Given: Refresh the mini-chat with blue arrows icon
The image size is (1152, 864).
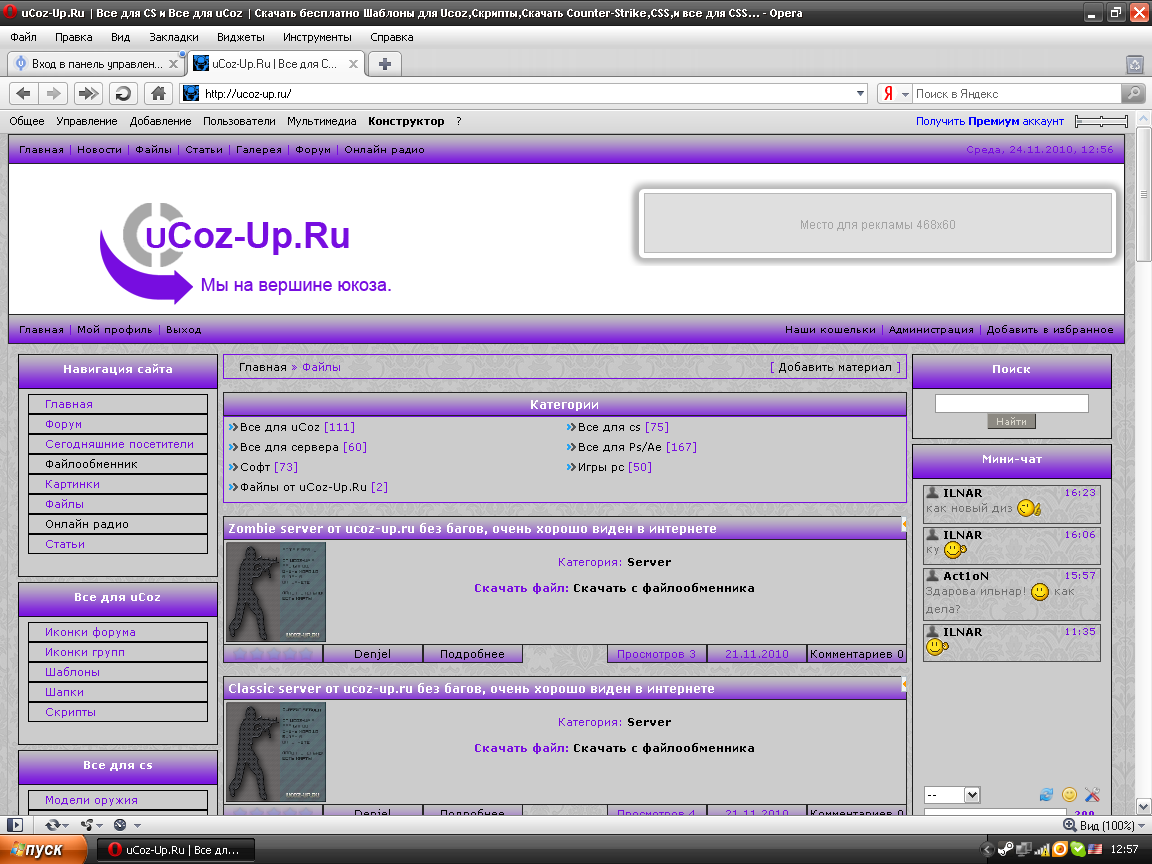Looking at the screenshot, I should 1046,795.
